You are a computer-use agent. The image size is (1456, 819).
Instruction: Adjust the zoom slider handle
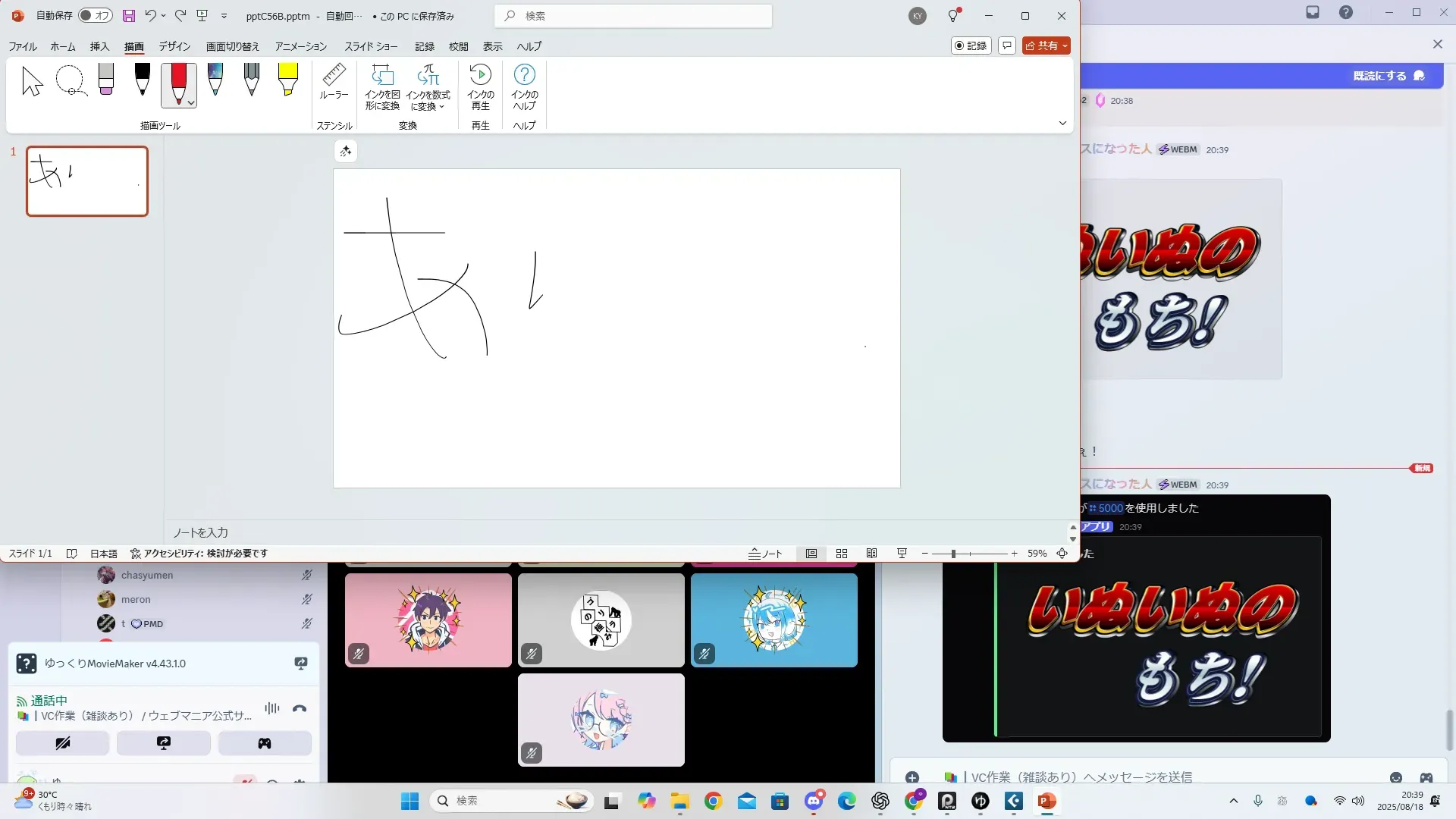953,554
